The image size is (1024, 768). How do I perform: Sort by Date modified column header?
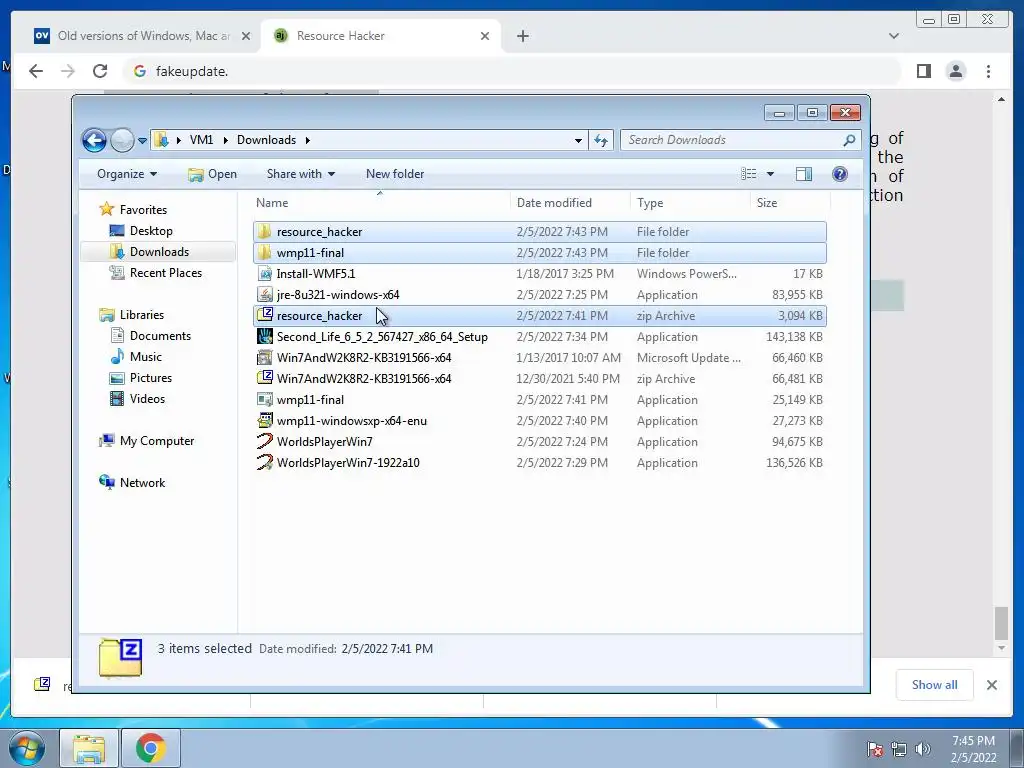[x=554, y=202]
